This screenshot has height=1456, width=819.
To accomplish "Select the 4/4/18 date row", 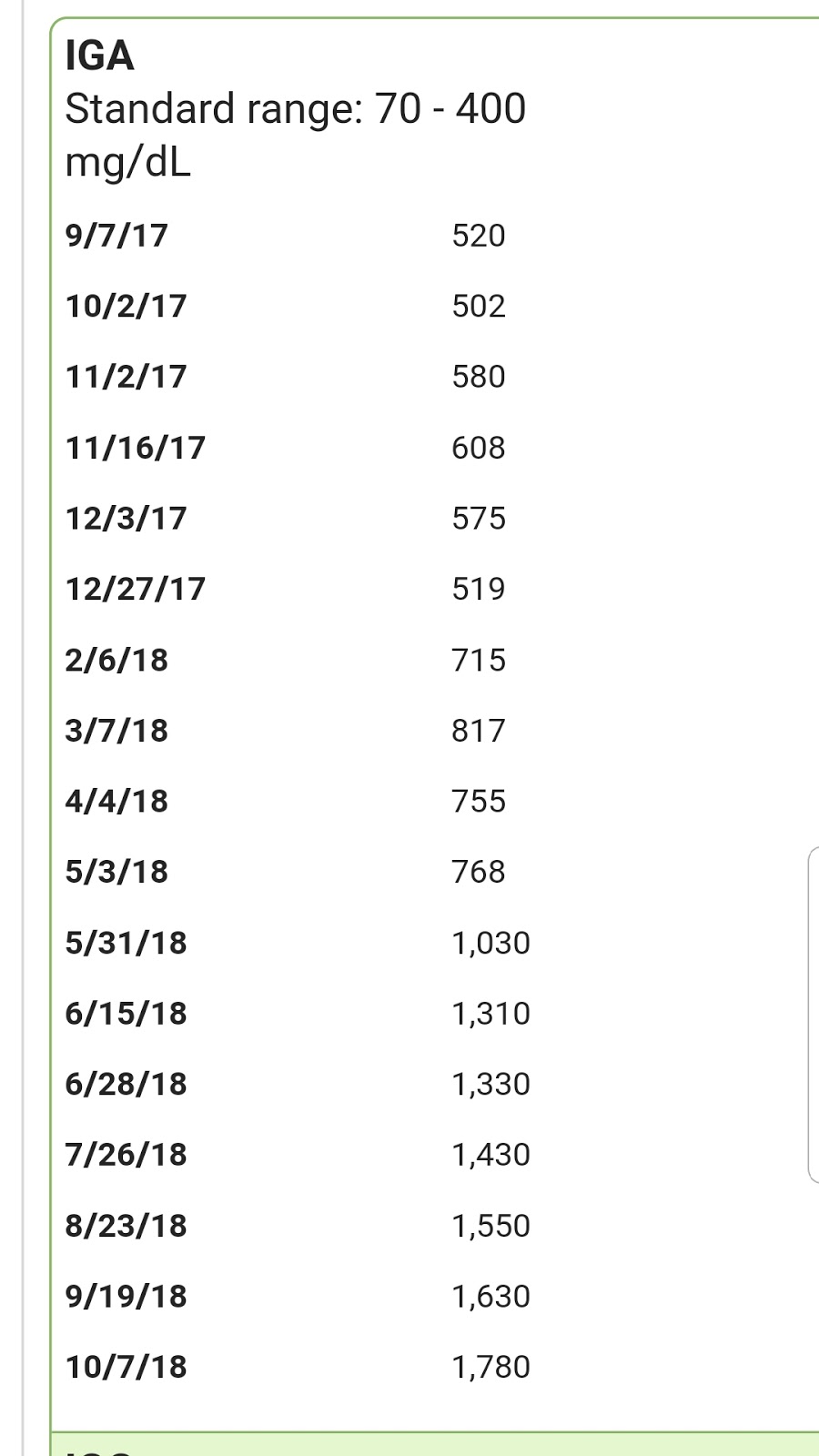I will (x=116, y=802).
